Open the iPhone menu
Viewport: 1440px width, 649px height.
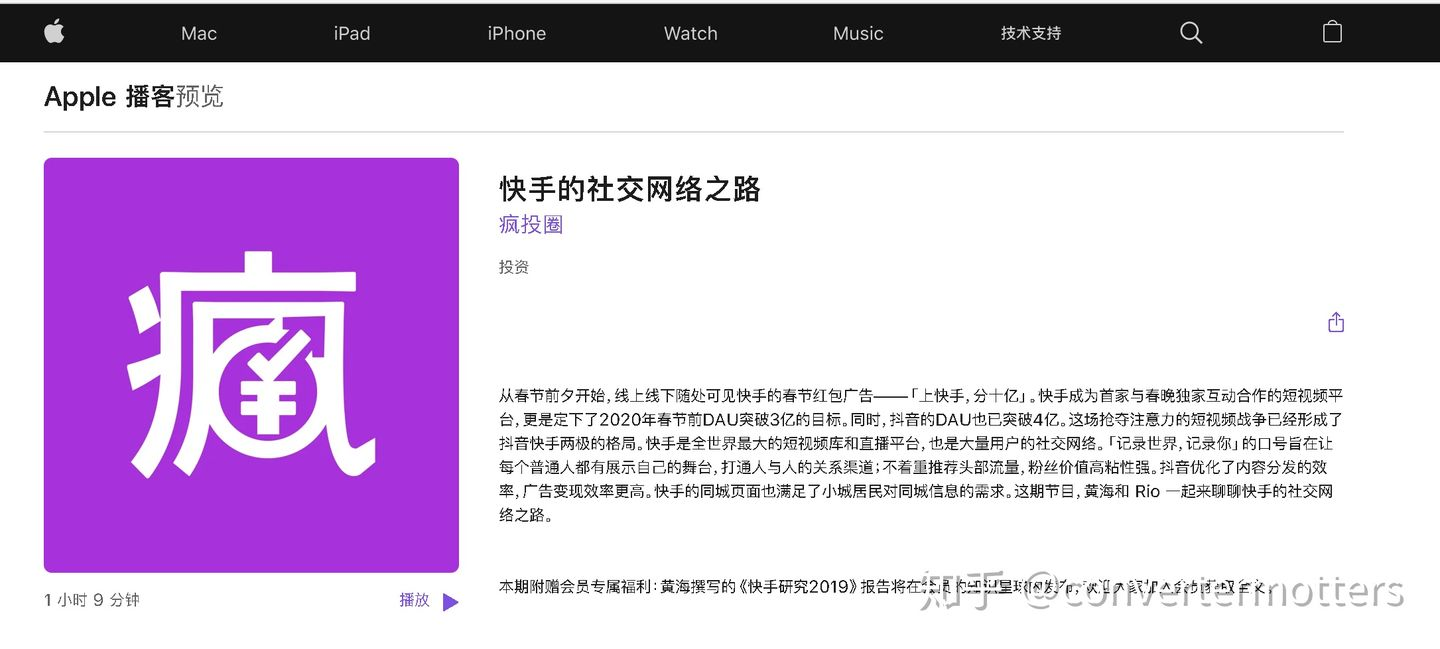(517, 33)
